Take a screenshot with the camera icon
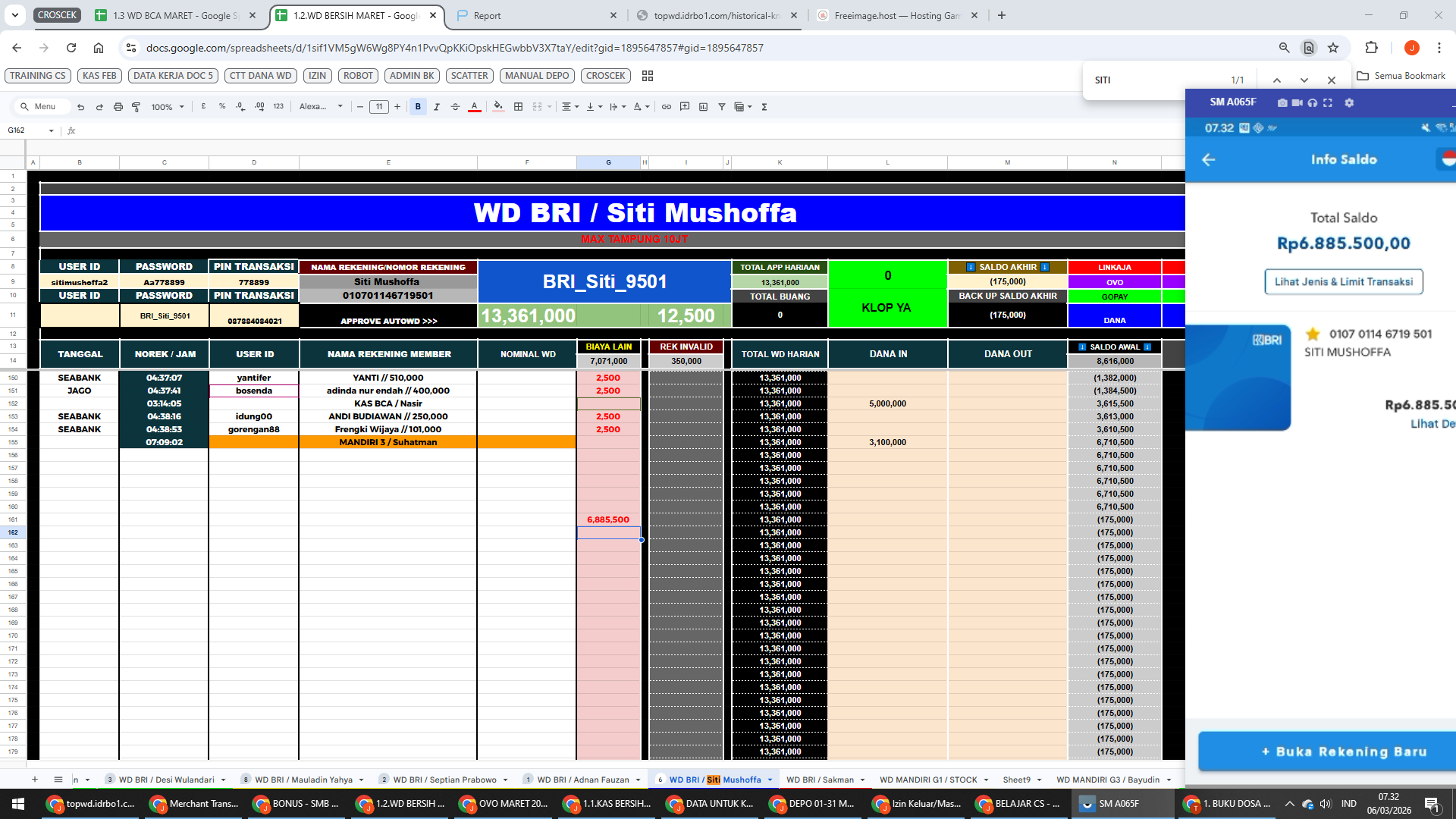1456x819 pixels. pyautogui.click(x=1282, y=102)
